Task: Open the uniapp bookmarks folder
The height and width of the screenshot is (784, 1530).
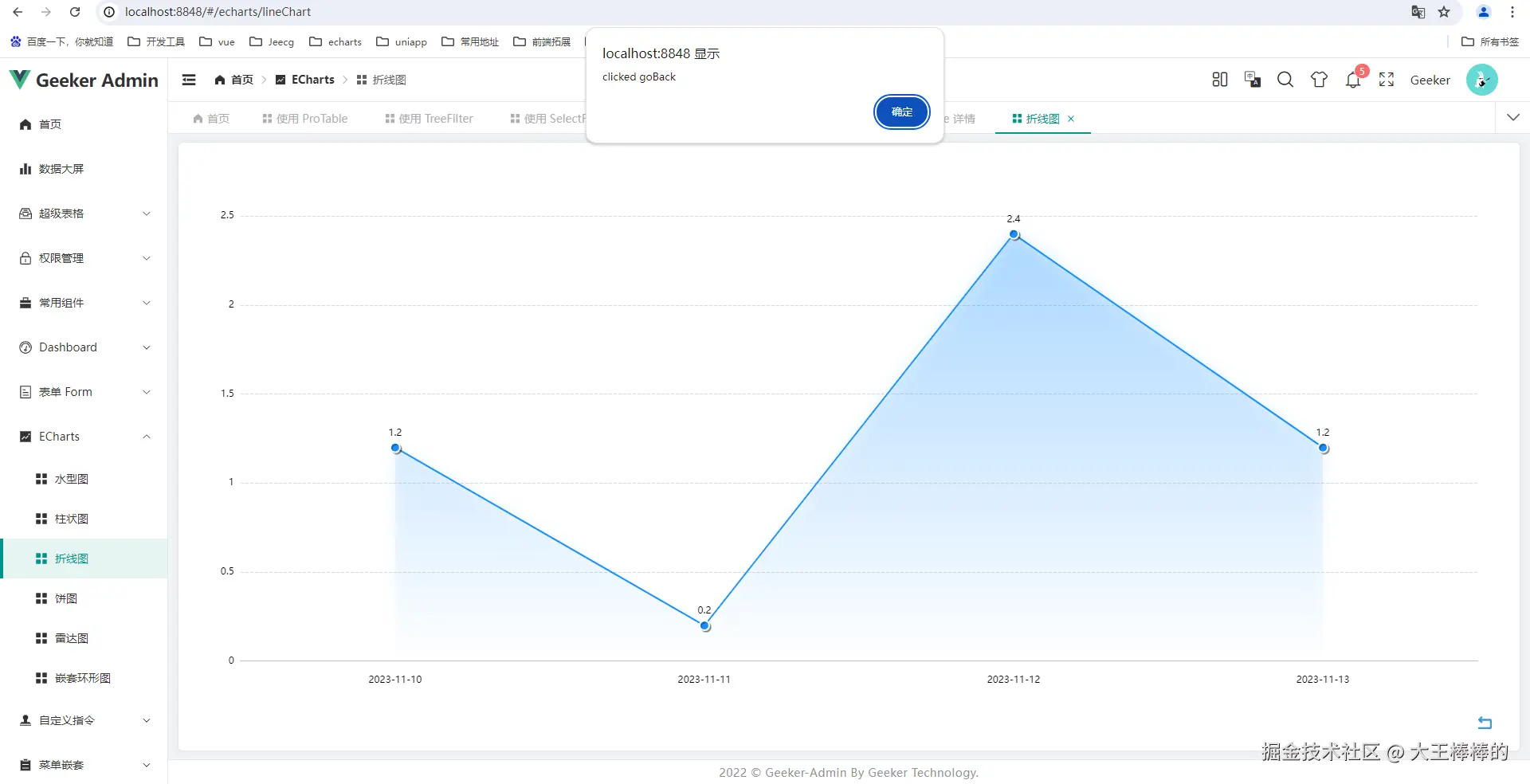Action: point(402,41)
